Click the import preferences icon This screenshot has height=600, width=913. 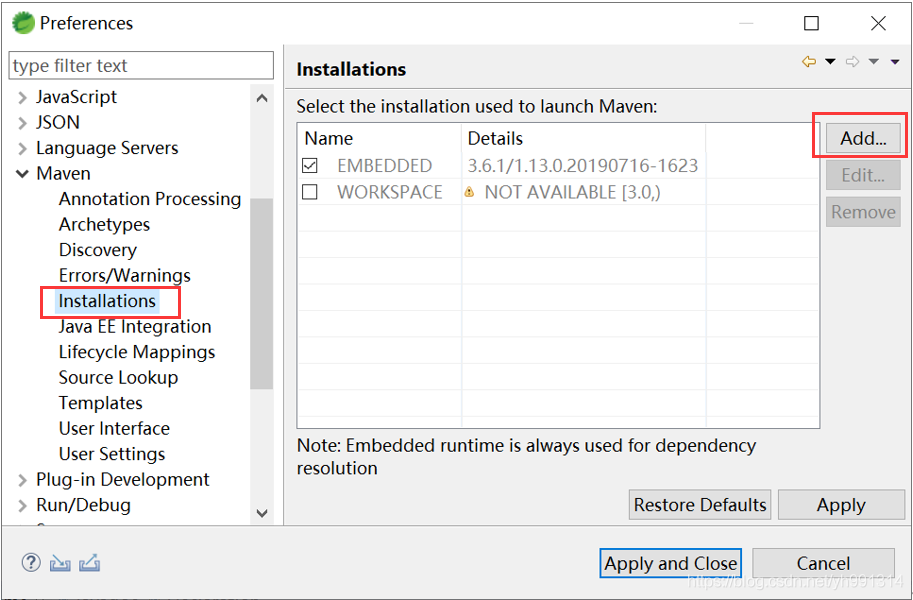click(x=60, y=563)
